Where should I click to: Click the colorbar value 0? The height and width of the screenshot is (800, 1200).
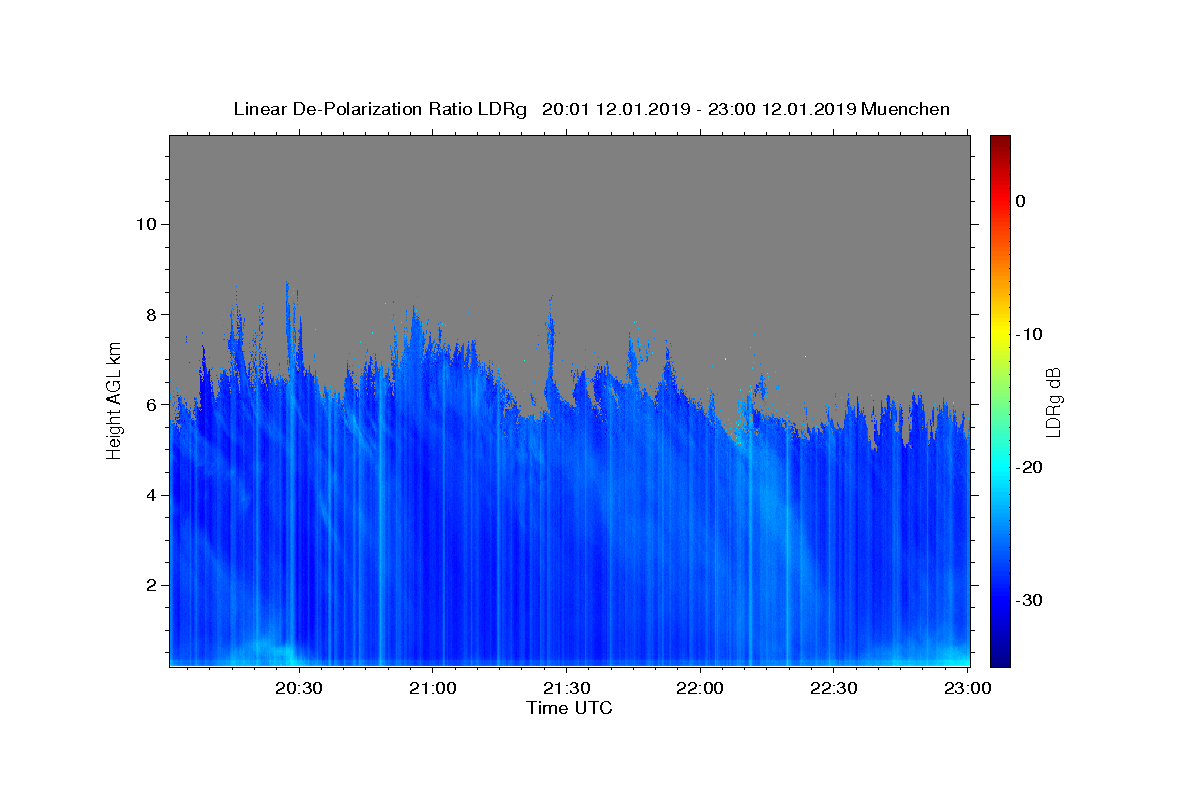(1021, 201)
